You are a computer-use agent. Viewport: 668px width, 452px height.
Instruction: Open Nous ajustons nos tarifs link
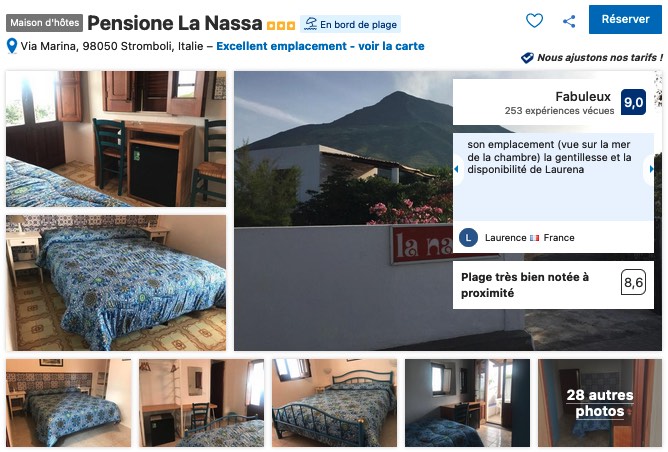tap(599, 58)
